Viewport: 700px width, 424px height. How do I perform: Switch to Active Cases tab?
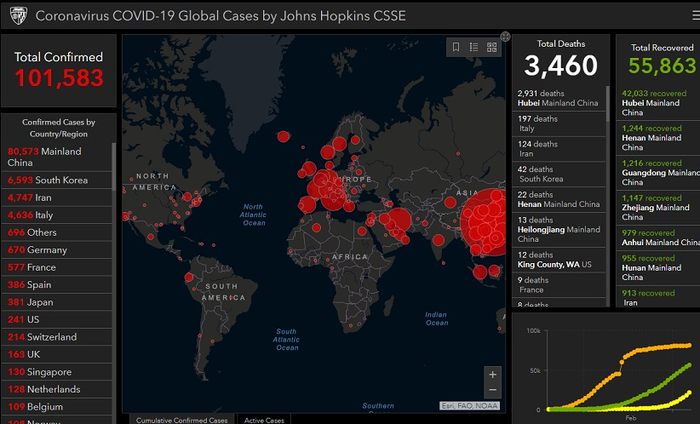tap(264, 420)
